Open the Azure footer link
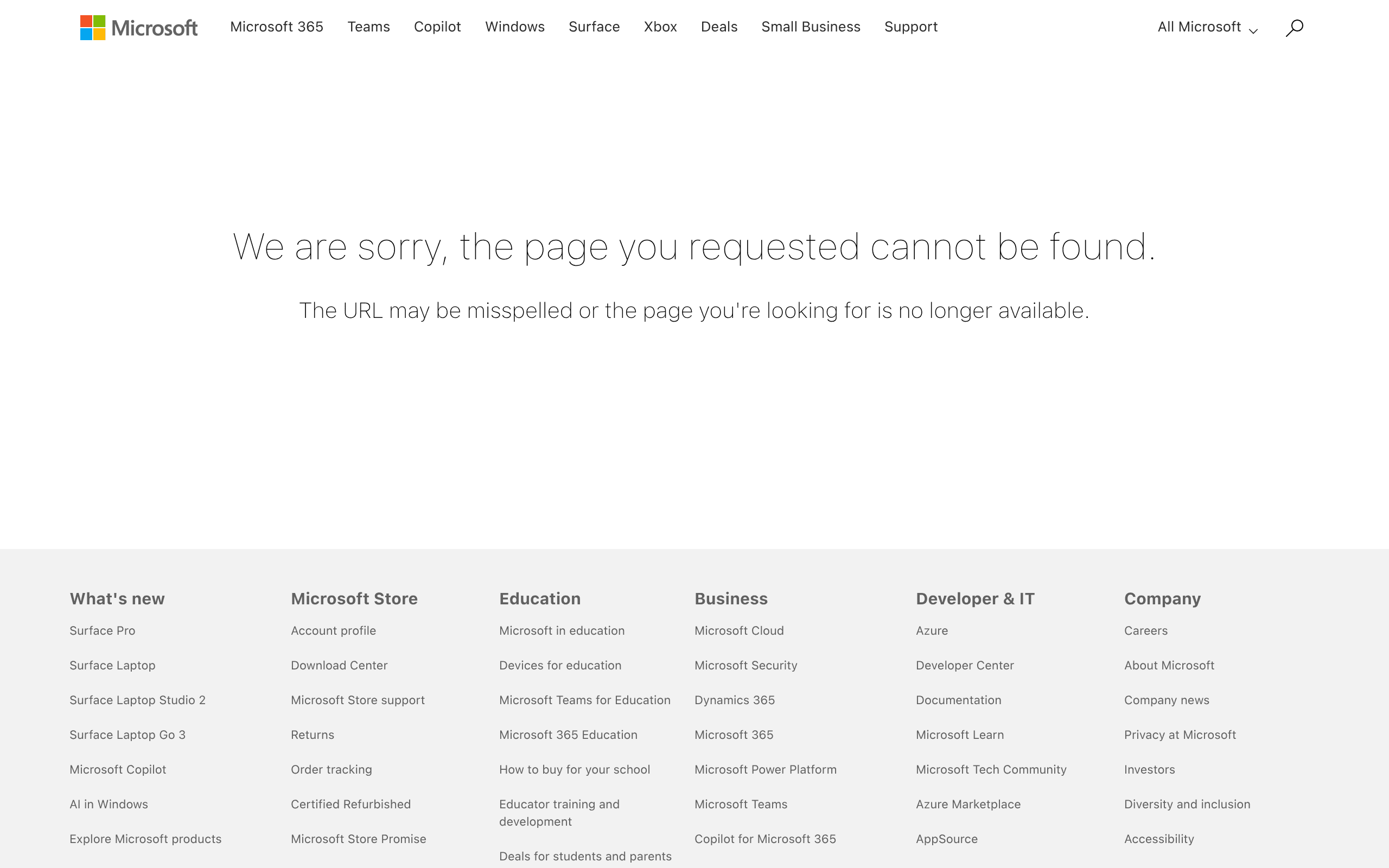 pyautogui.click(x=932, y=630)
